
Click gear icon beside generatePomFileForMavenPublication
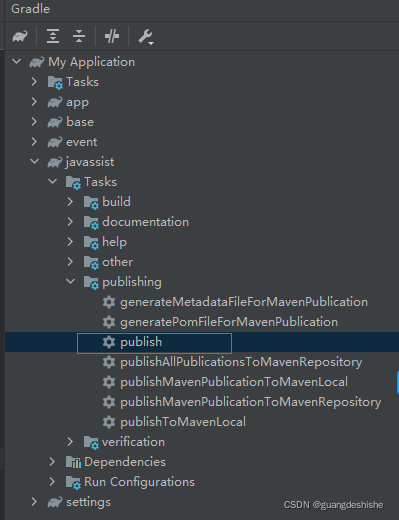109,322
